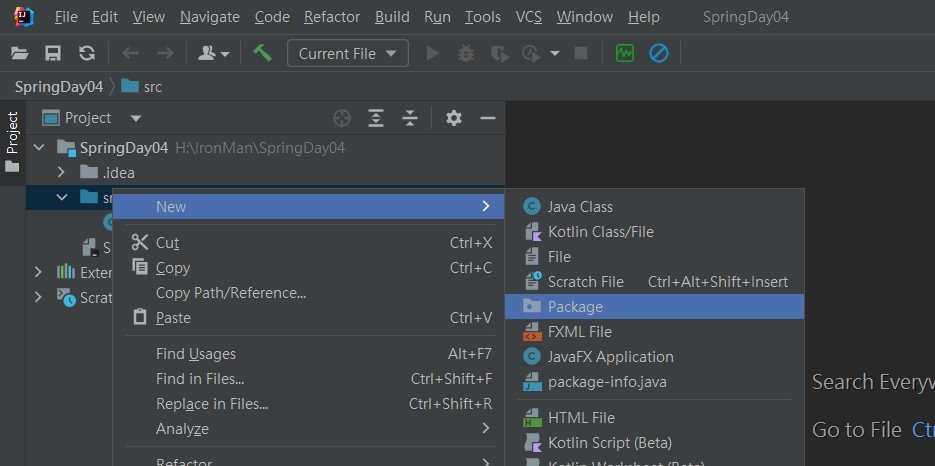
Task: Open the Refactor menu in menu bar
Action: [333, 17]
